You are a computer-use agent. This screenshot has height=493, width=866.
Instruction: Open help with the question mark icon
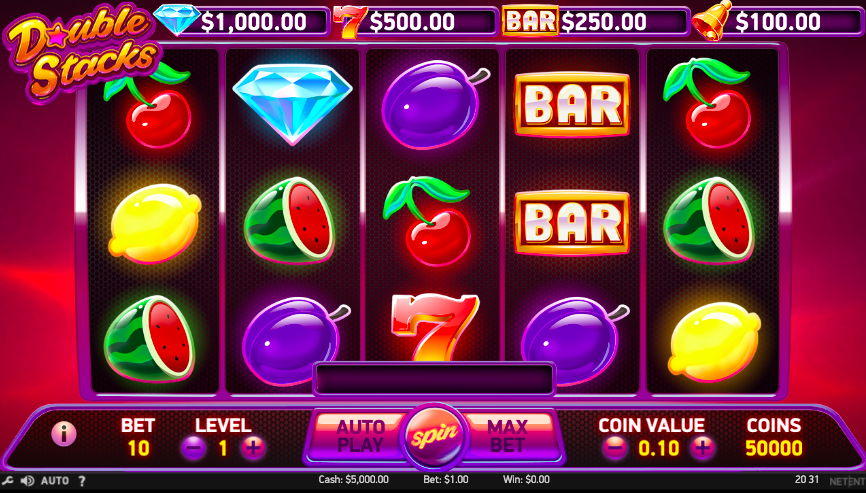82,481
